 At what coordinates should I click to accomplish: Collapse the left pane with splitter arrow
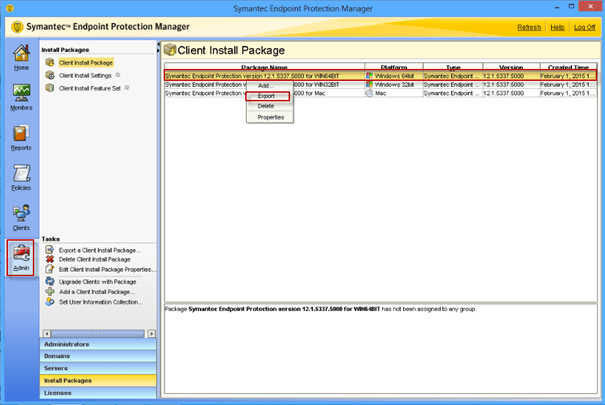pos(158,46)
